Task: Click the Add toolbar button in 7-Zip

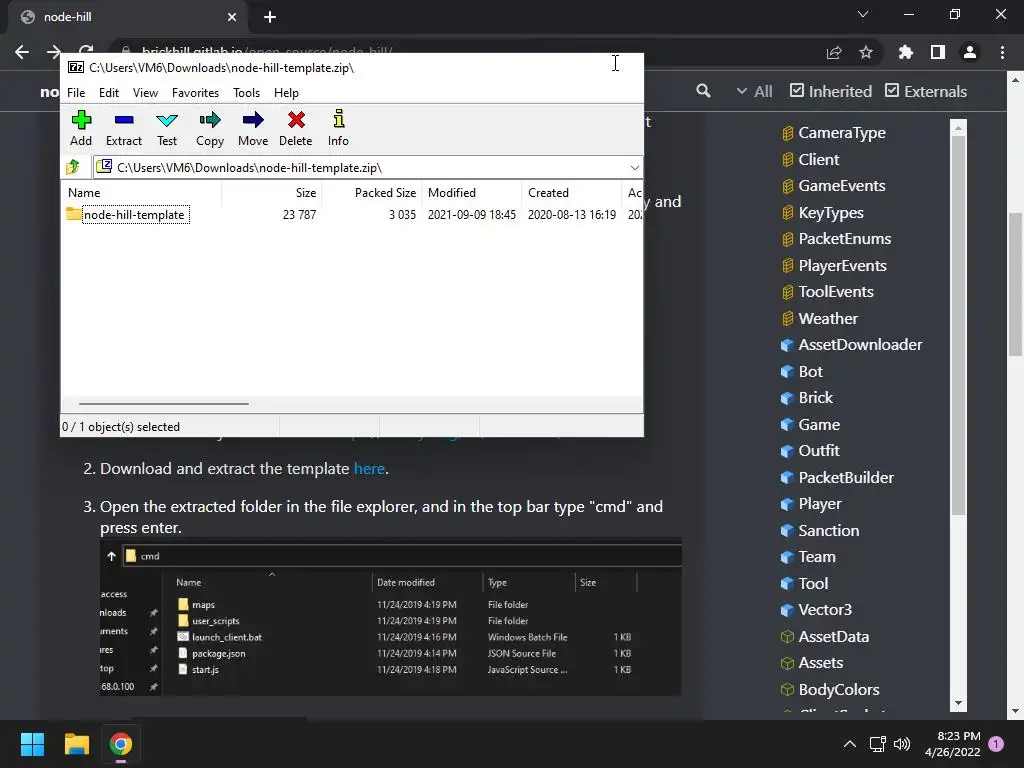Action: point(81,129)
